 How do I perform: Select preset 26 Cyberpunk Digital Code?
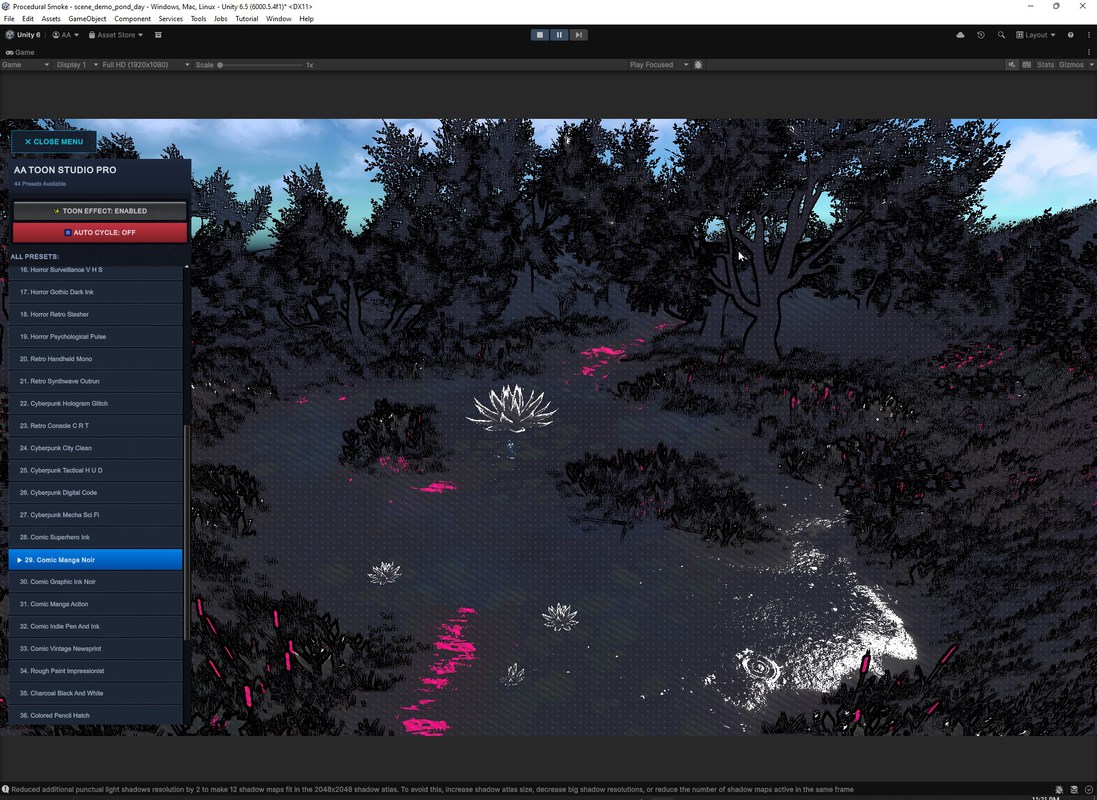(96, 493)
